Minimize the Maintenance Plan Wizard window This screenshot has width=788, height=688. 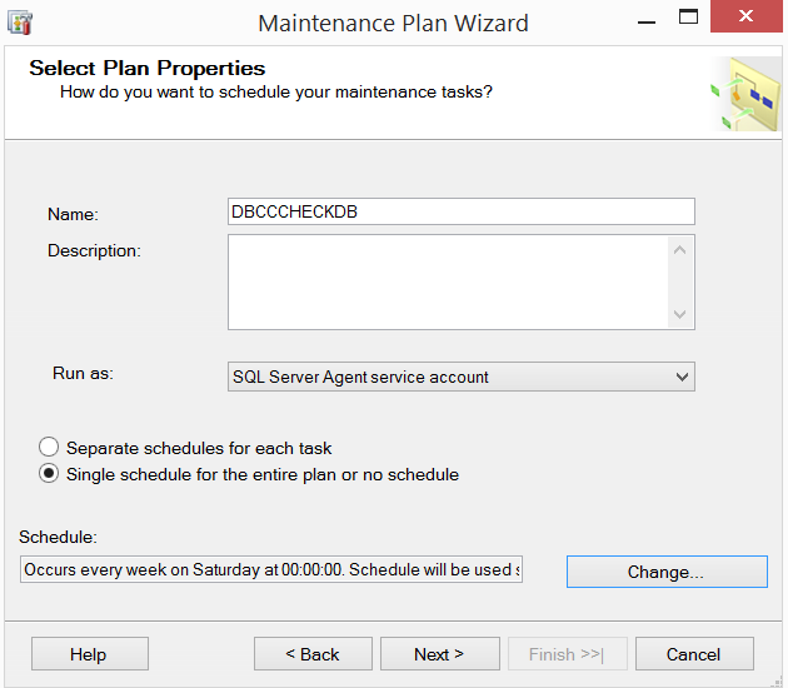point(646,22)
